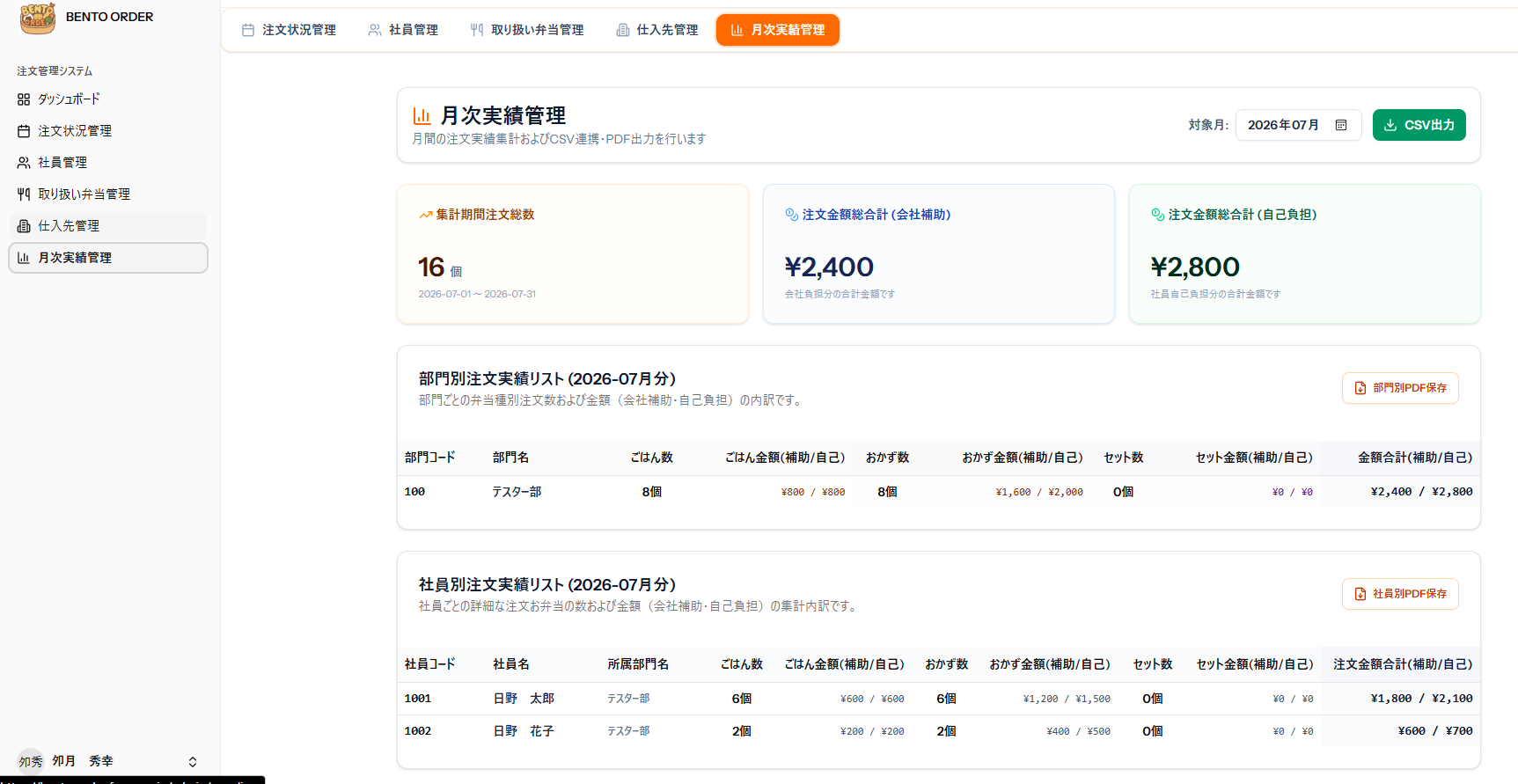Select the department row cell テスター部
The width and height of the screenshot is (1518, 784).
[517, 492]
